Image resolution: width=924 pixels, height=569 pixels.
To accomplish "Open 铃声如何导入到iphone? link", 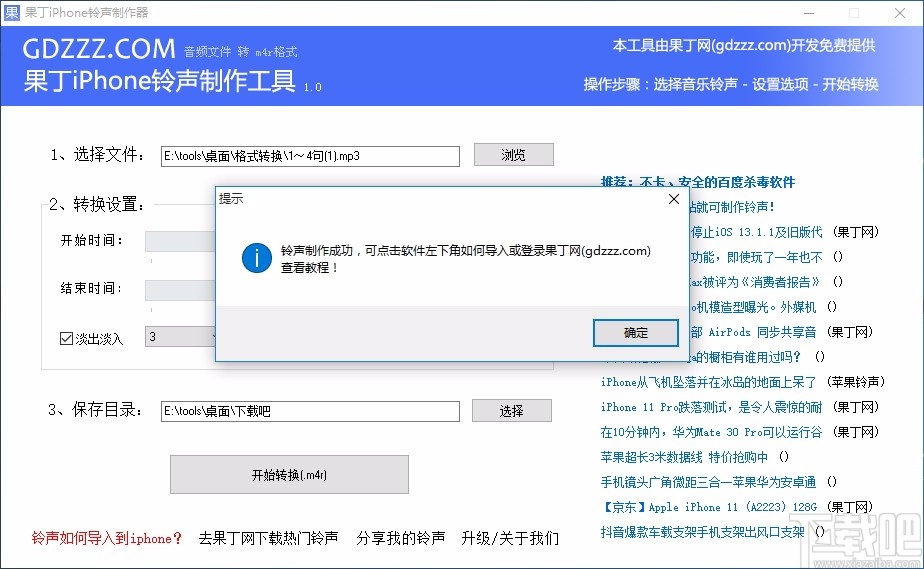I will pos(107,538).
